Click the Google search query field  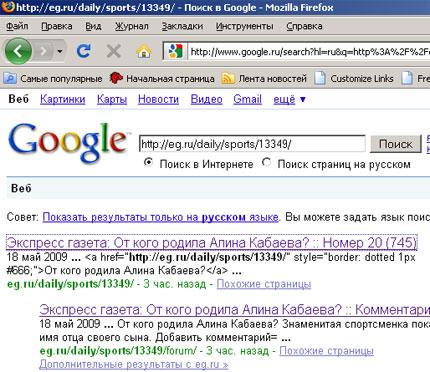(x=252, y=144)
